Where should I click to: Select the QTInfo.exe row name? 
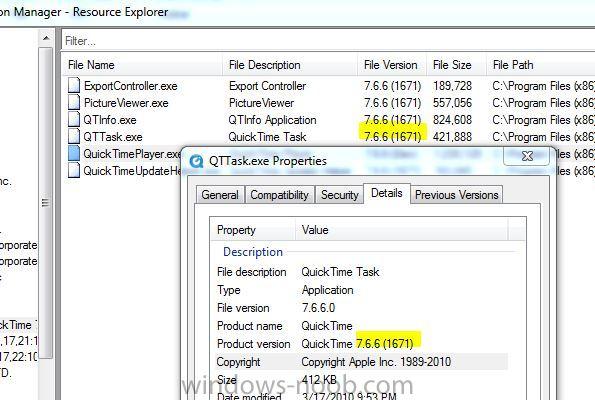click(x=110, y=120)
